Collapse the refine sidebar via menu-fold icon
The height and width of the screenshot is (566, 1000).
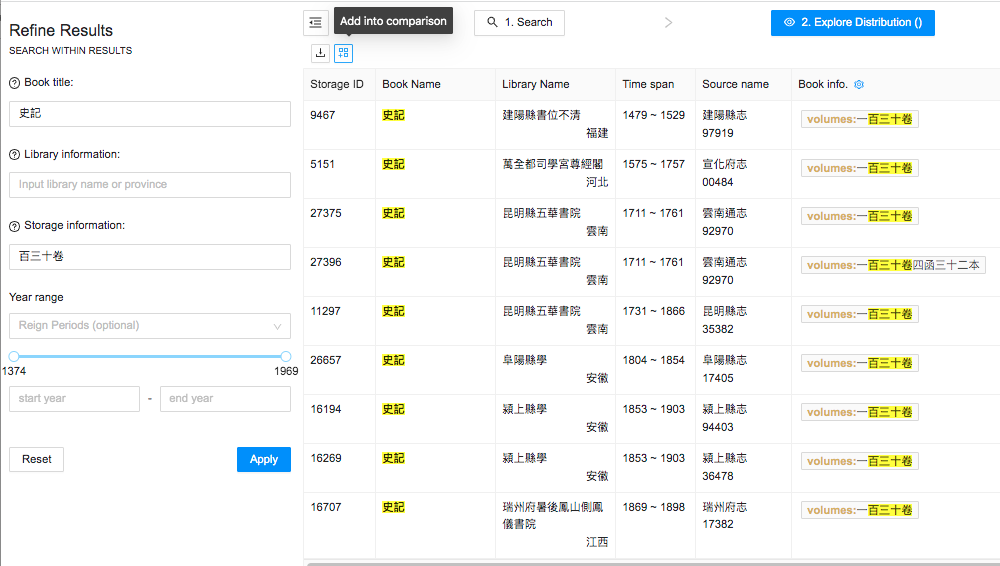316,22
